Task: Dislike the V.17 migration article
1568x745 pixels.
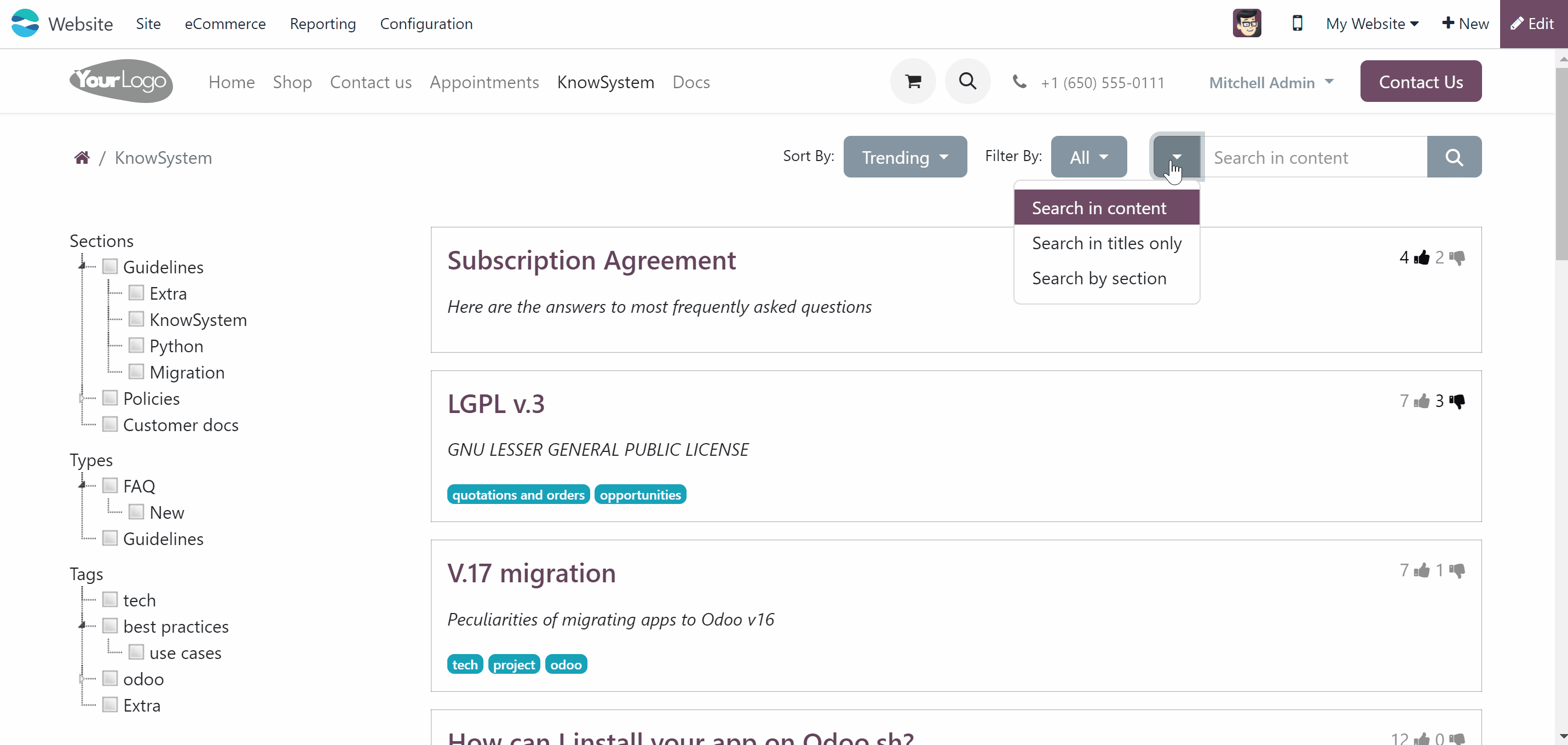Action: tap(1457, 570)
